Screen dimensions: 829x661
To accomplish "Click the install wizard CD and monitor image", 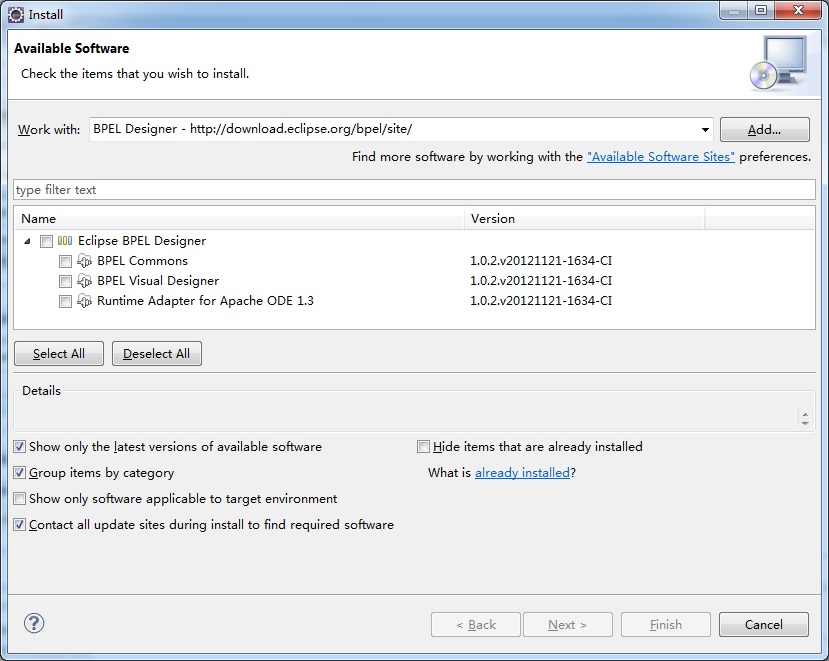I will tap(778, 62).
